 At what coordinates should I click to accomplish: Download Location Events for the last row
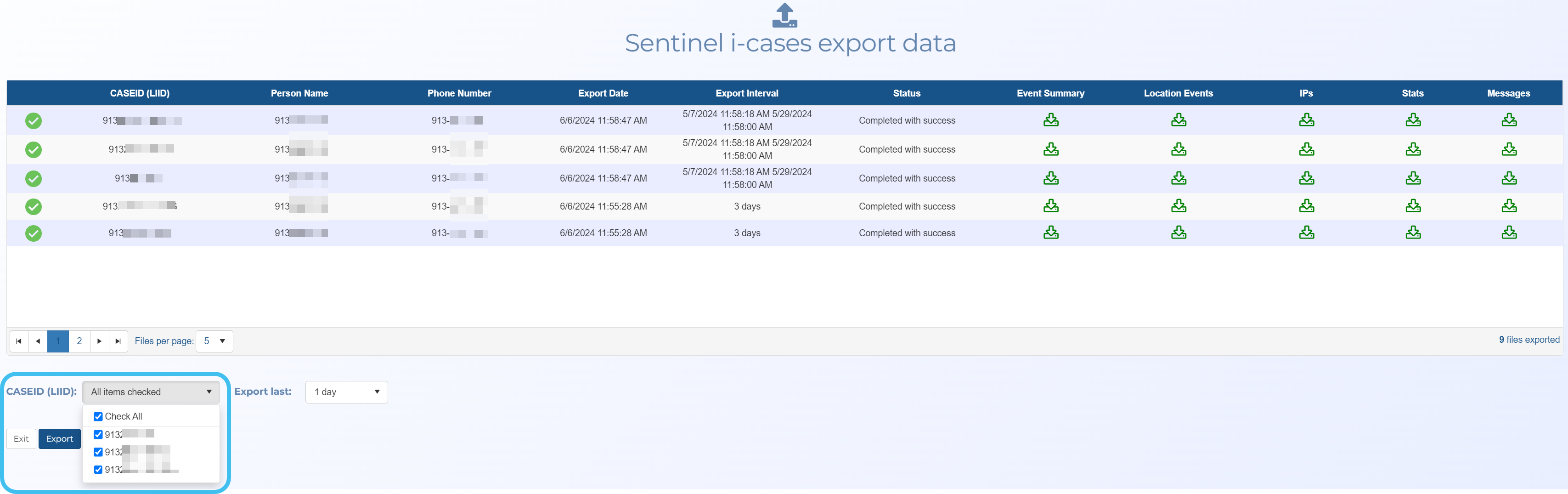coord(1179,233)
